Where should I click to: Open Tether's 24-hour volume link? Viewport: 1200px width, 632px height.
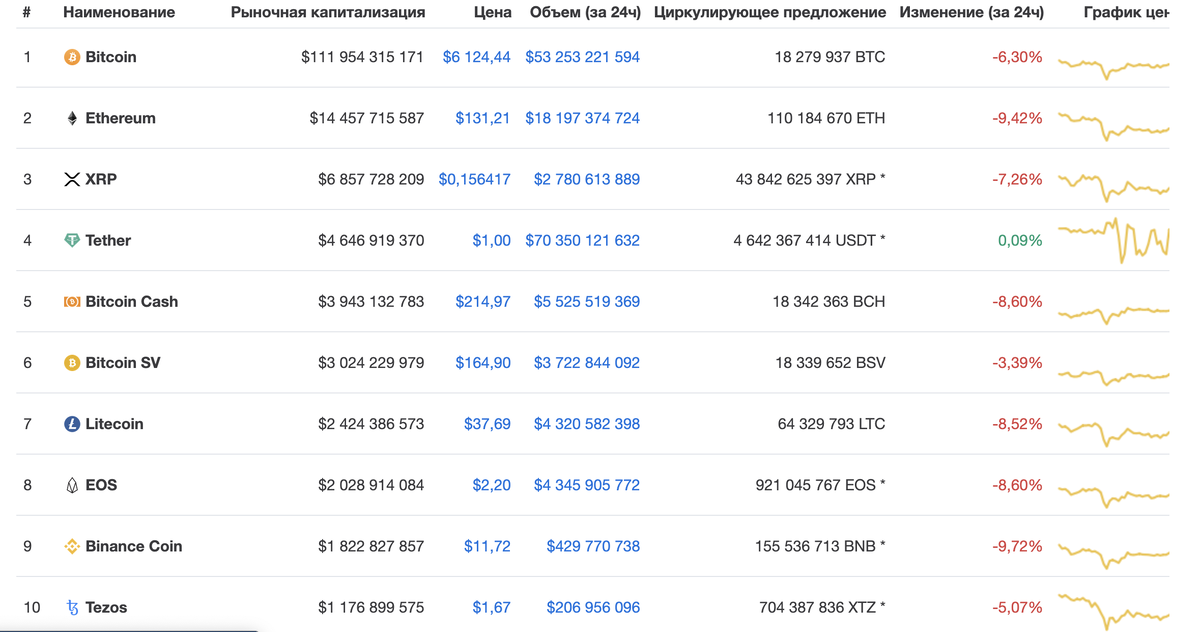click(582, 240)
